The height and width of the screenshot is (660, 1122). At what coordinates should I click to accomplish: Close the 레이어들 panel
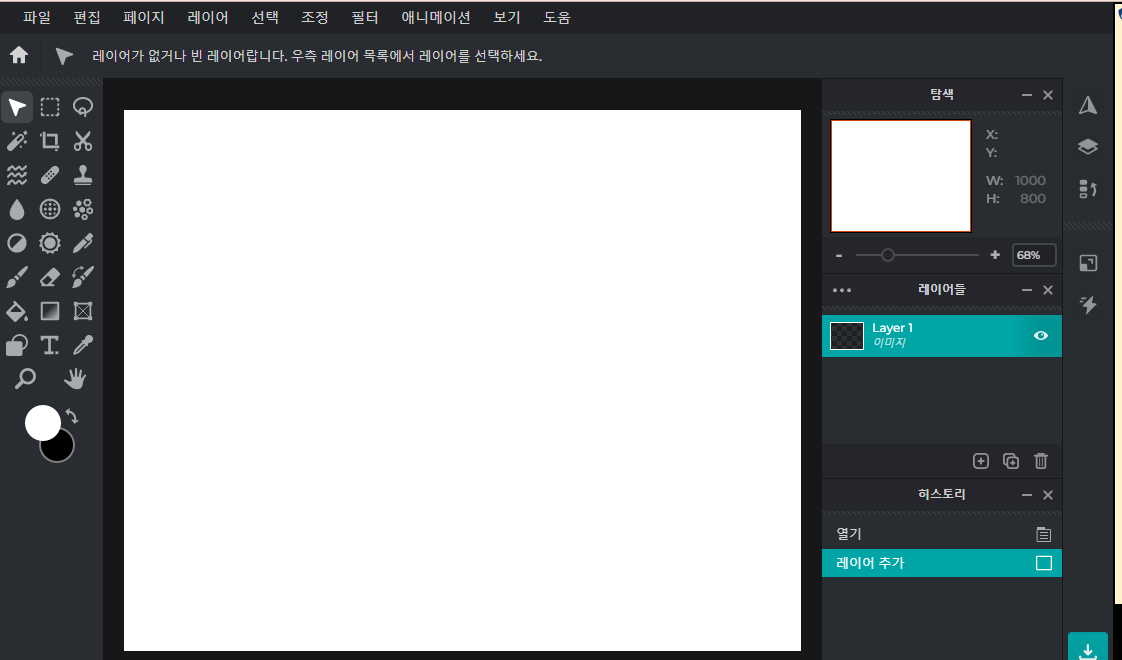click(1048, 290)
